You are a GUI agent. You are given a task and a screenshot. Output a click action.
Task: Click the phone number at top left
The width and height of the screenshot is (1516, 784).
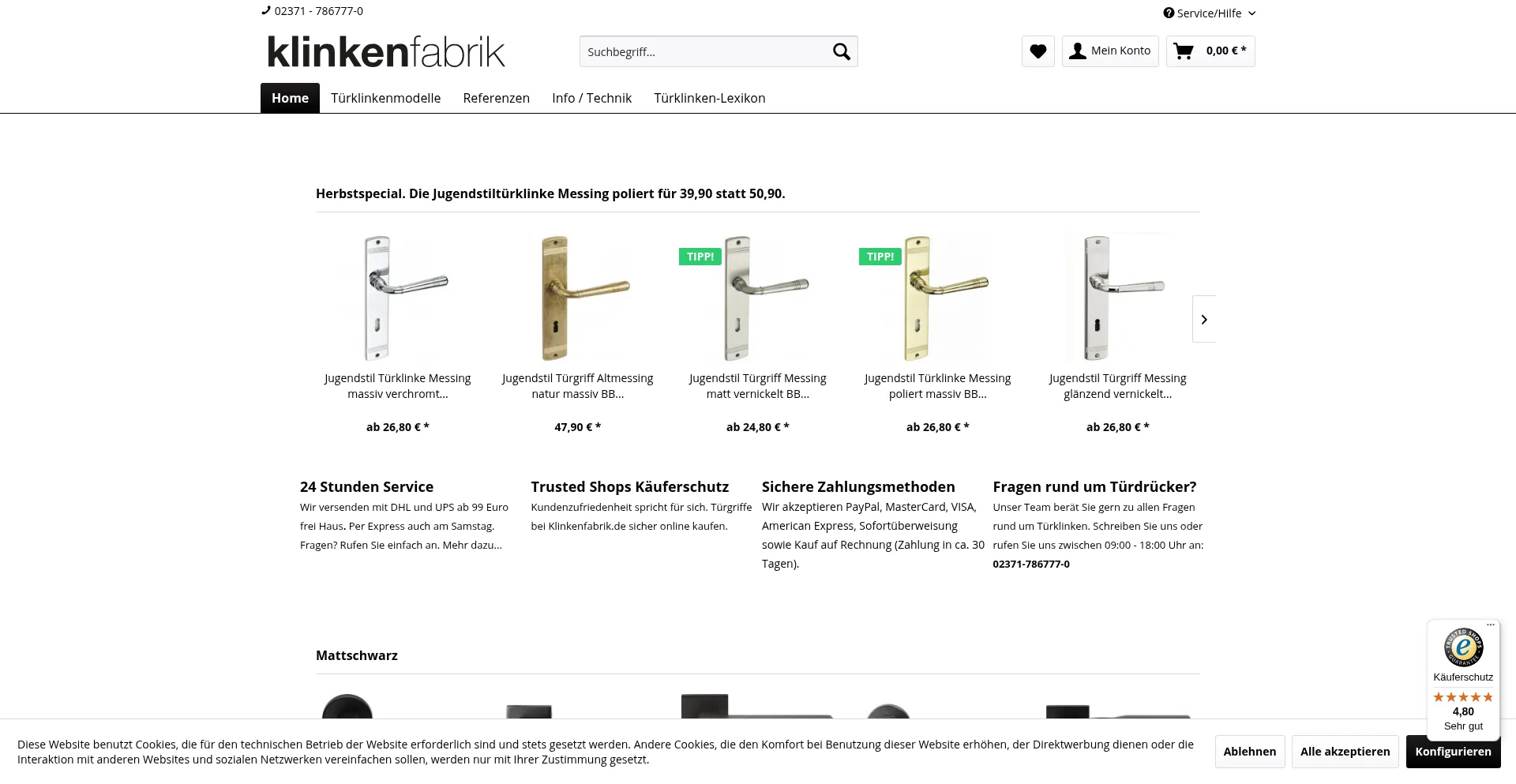(317, 11)
